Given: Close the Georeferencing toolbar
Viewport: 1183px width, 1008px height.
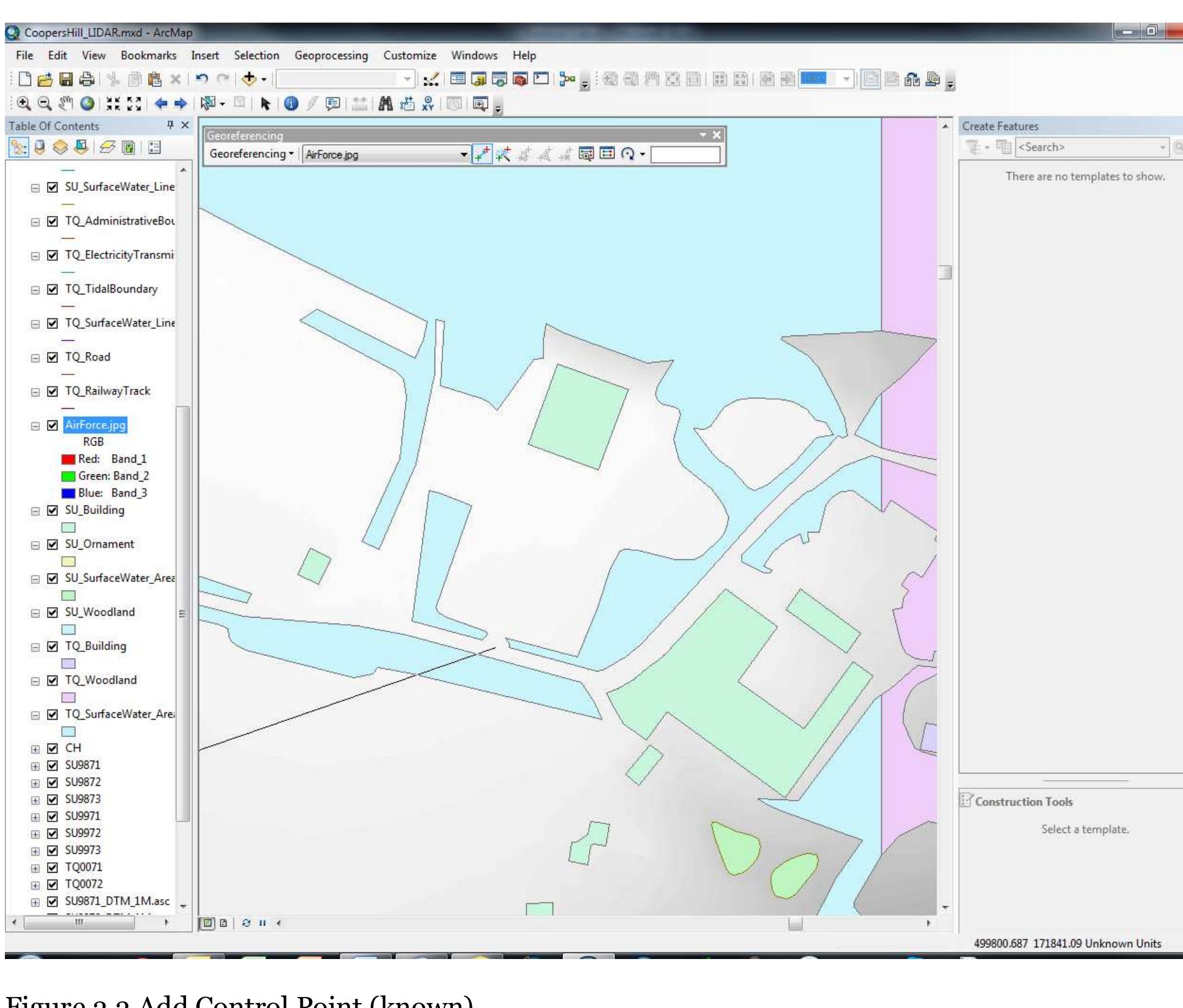Looking at the screenshot, I should tap(717, 135).
